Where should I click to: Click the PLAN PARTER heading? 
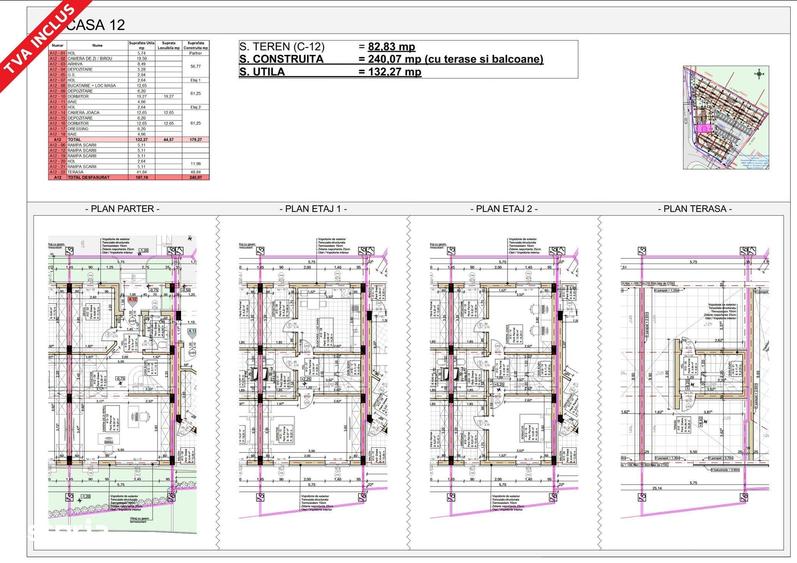[x=122, y=208]
